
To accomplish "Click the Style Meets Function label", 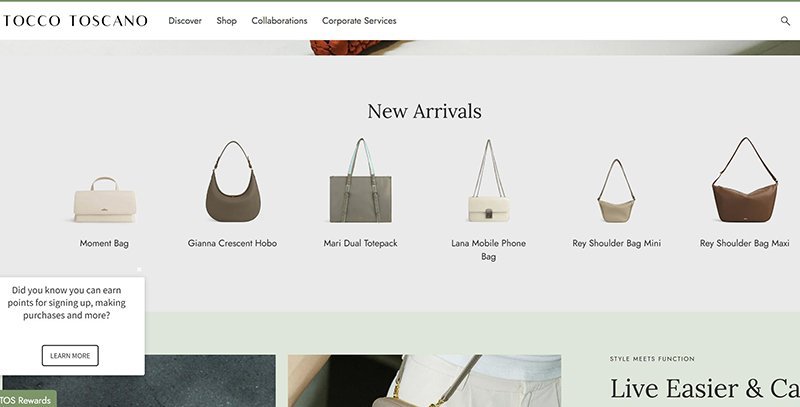I will pos(652,359).
